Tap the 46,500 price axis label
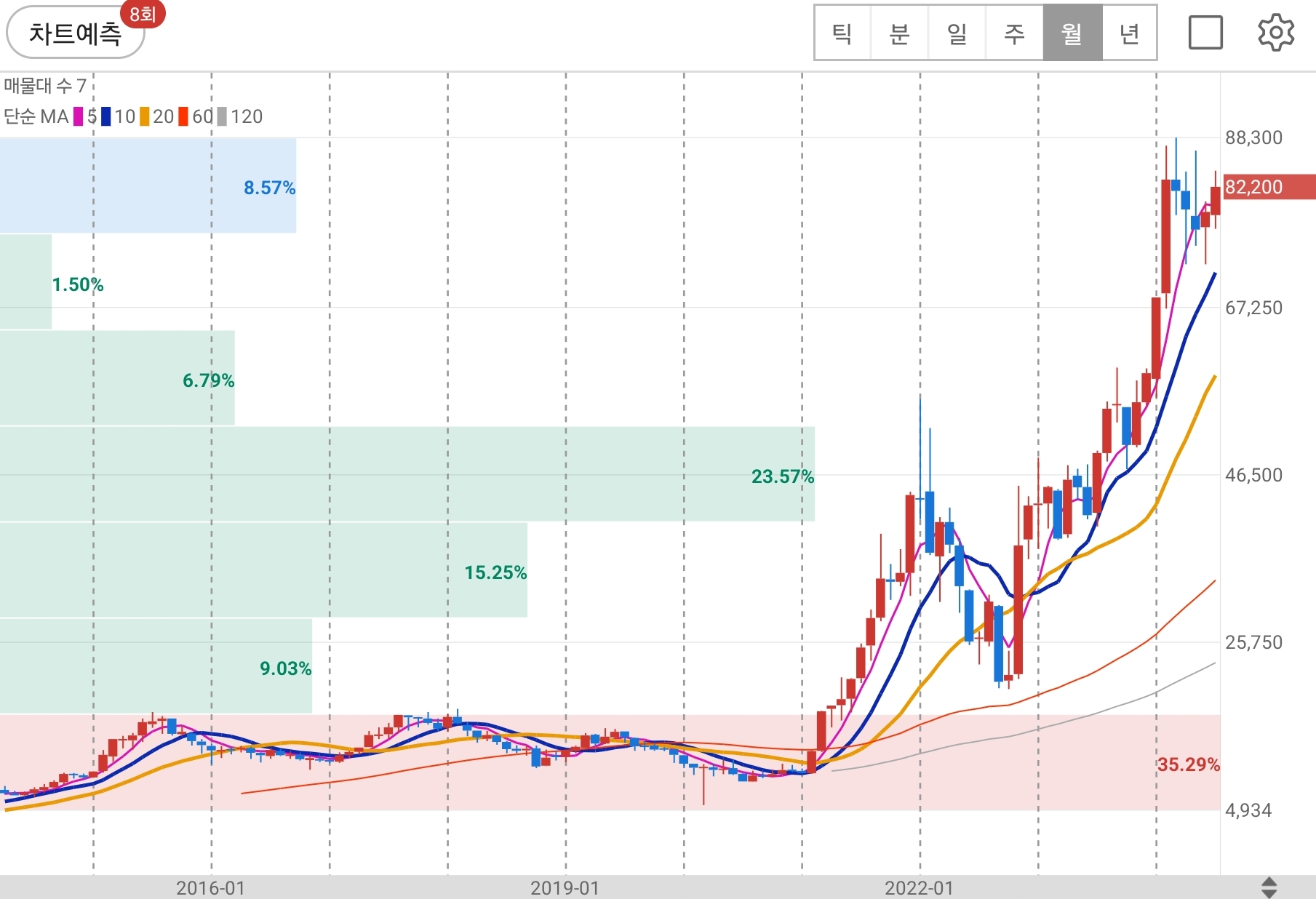The width and height of the screenshot is (1316, 899). tap(1254, 475)
